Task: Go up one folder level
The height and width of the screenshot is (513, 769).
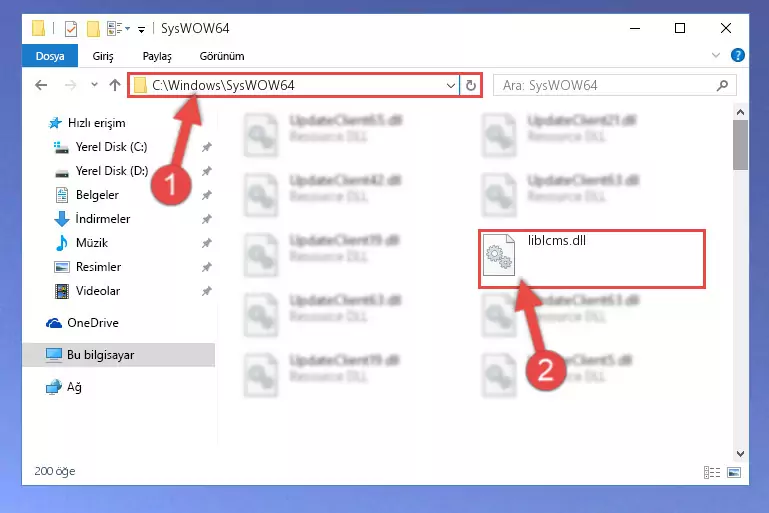Action: [115, 85]
